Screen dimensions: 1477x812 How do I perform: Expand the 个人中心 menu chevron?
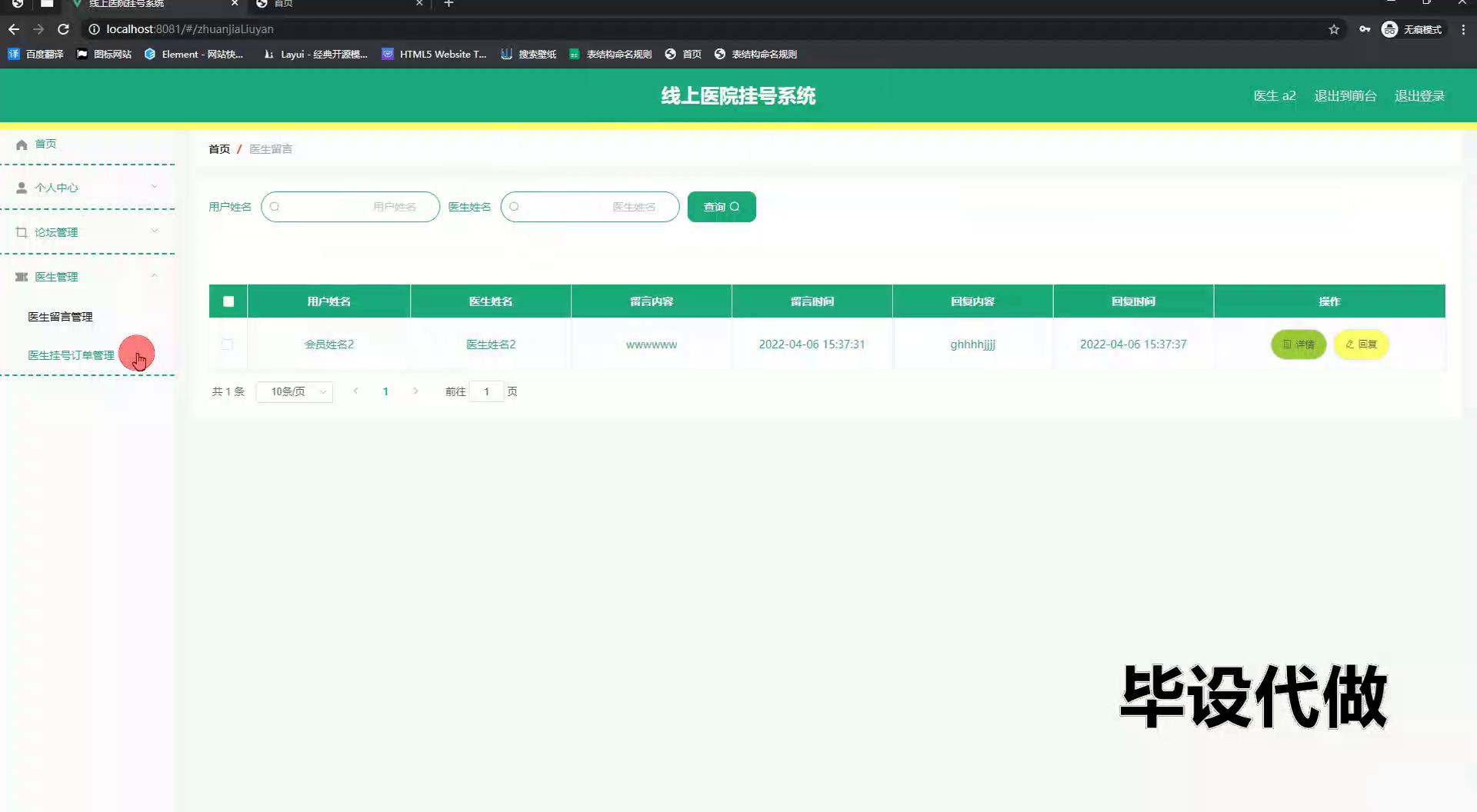155,187
